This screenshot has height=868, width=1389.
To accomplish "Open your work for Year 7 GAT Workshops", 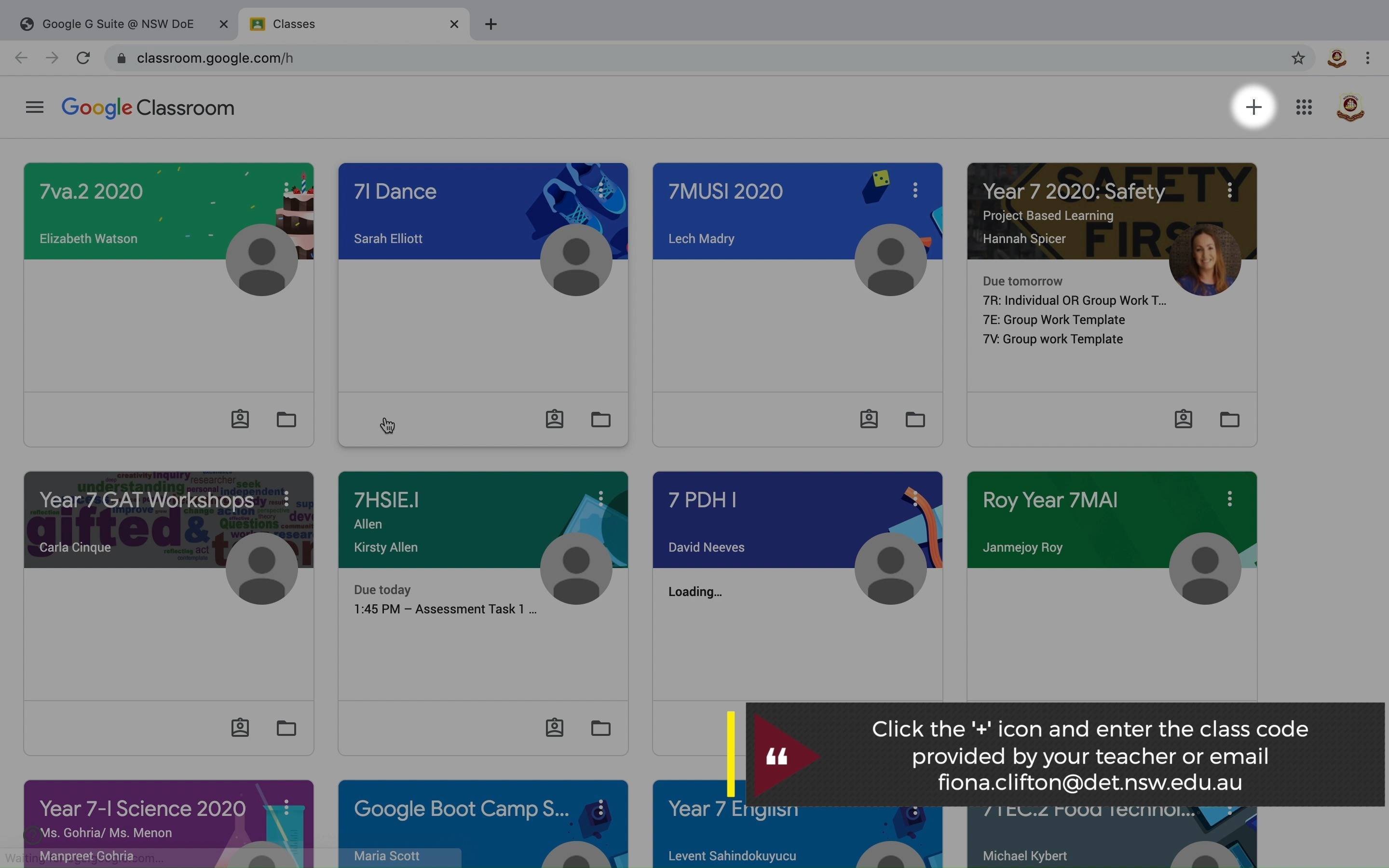I will coord(240,728).
